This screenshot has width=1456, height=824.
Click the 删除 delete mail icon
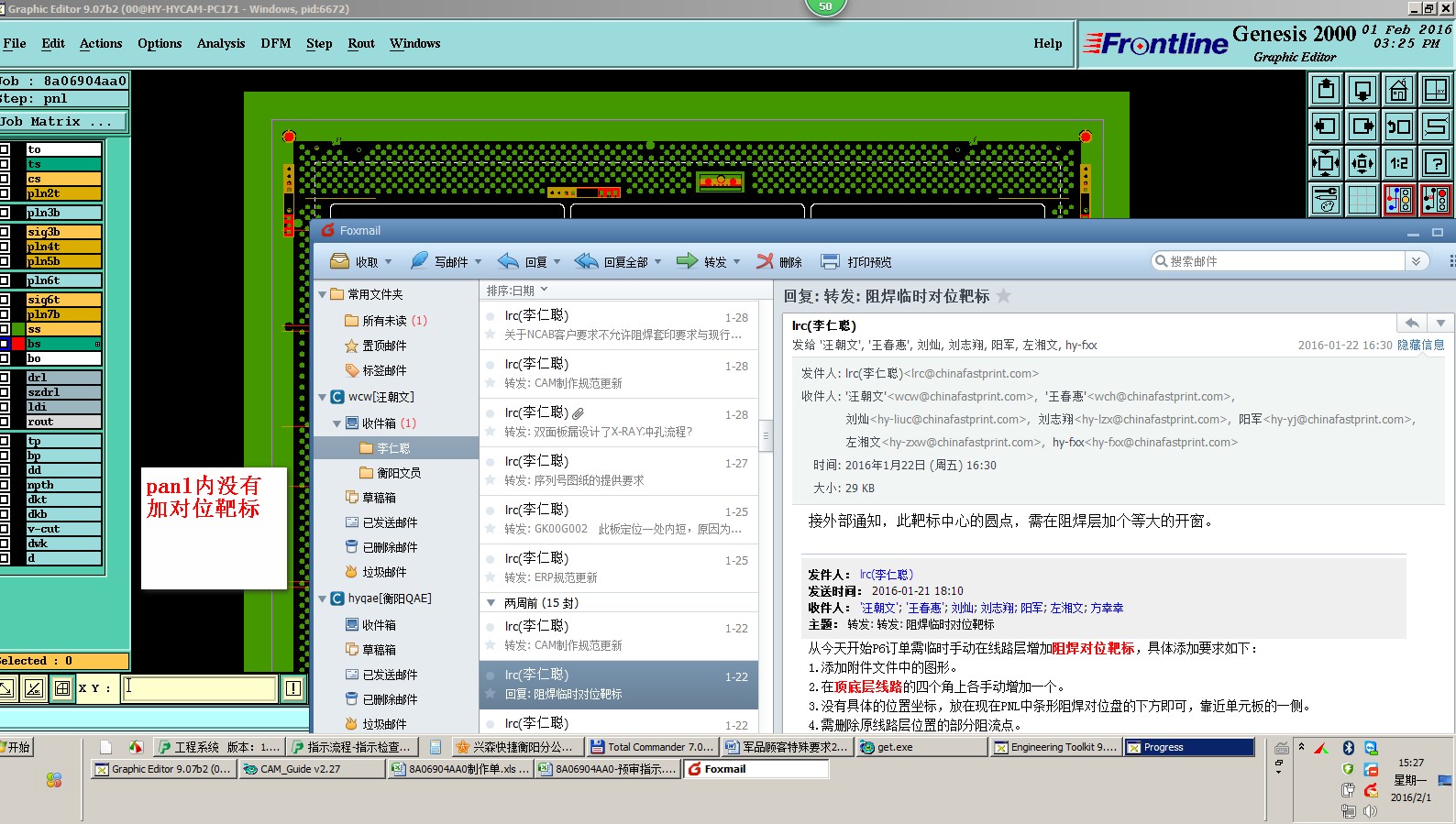[765, 261]
